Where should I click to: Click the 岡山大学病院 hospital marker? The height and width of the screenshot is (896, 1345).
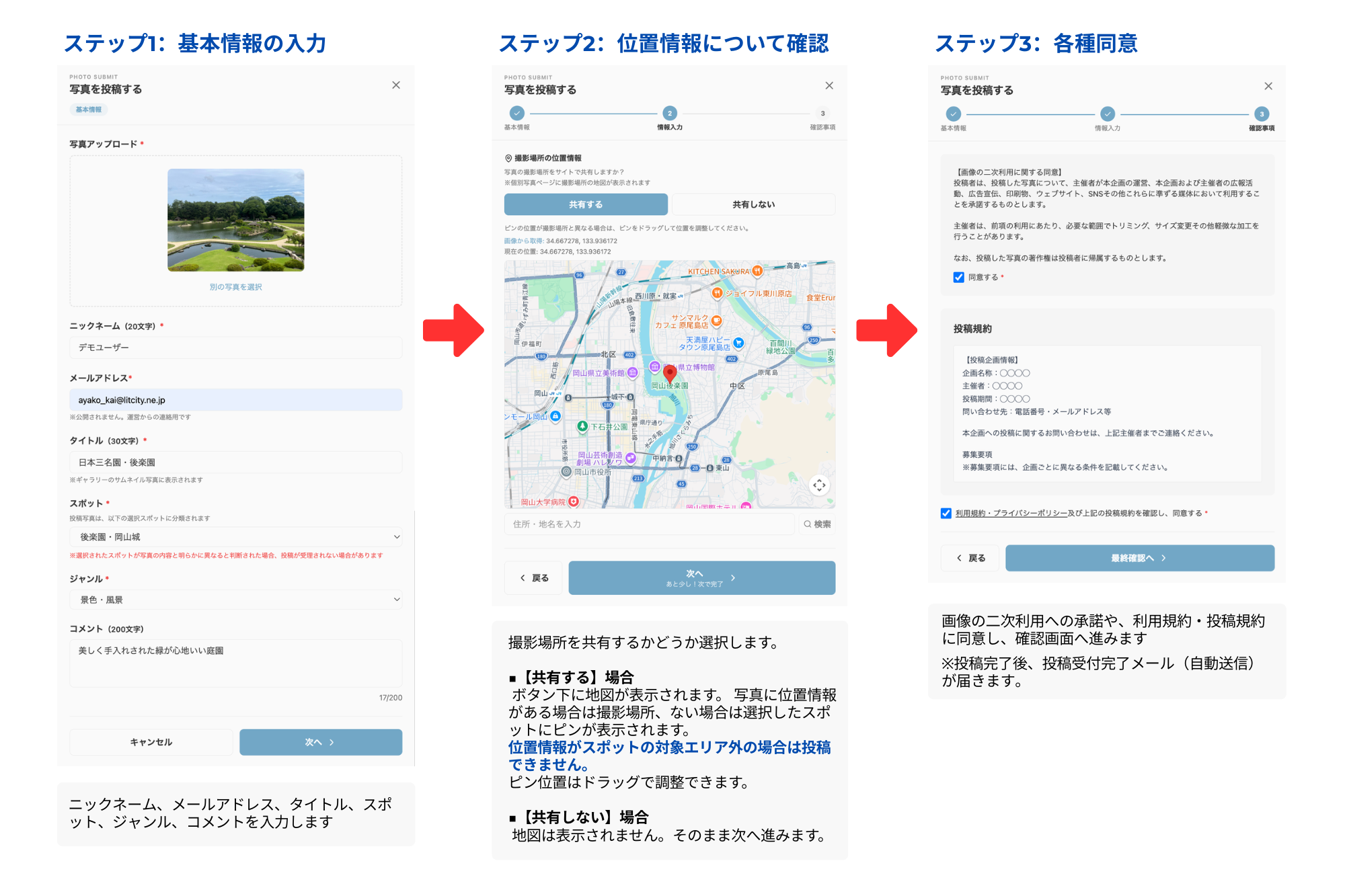(574, 501)
